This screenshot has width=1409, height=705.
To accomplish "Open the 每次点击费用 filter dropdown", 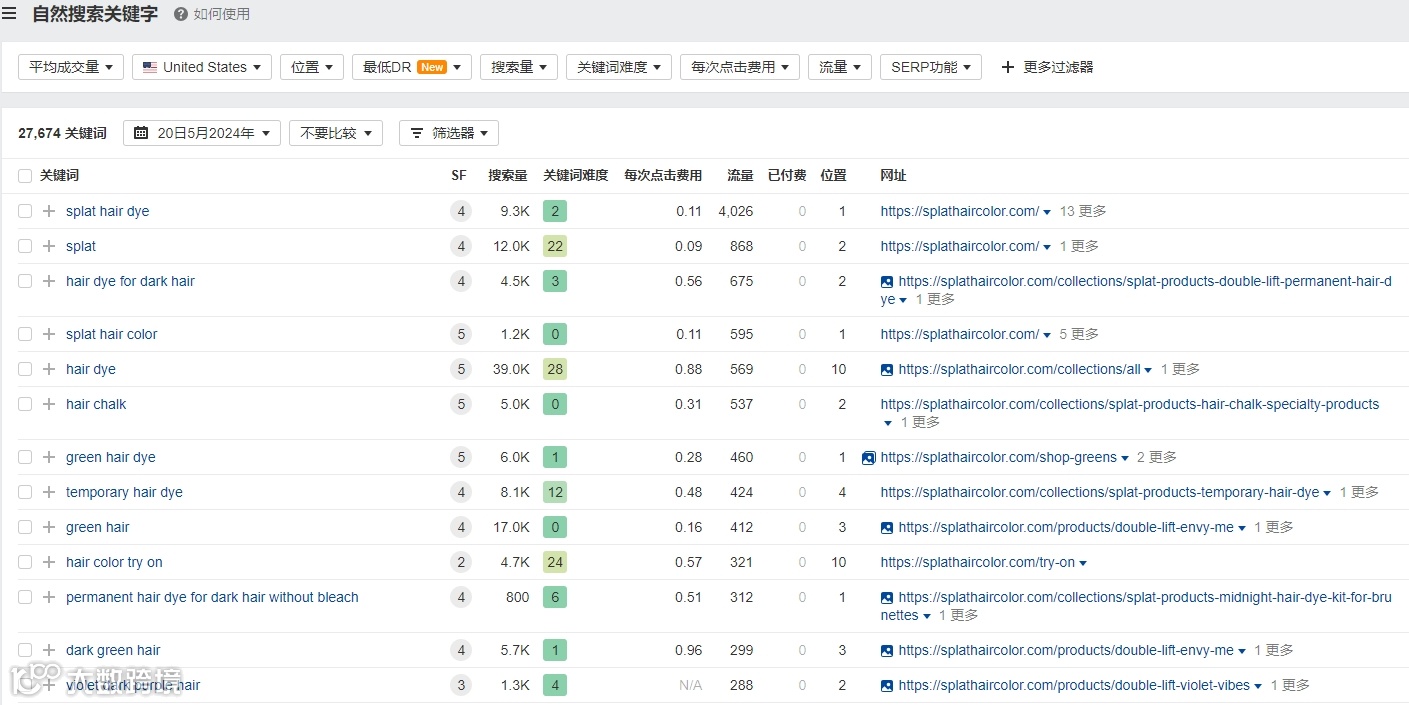I will (740, 67).
